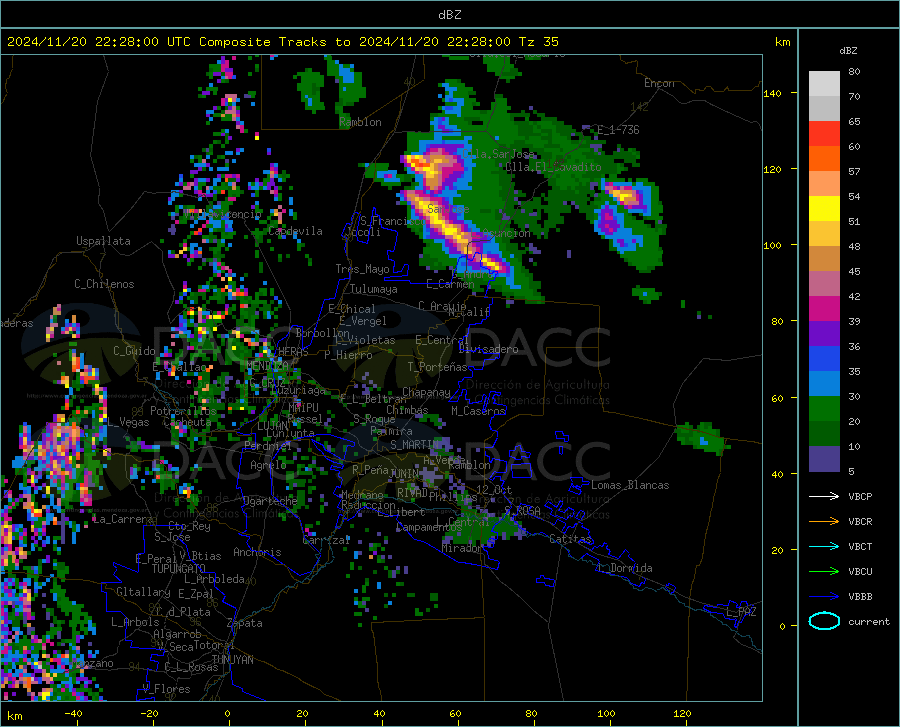Click the 'T_Porteñas' place label
Image resolution: width=900 pixels, height=727 pixels.
point(437,367)
